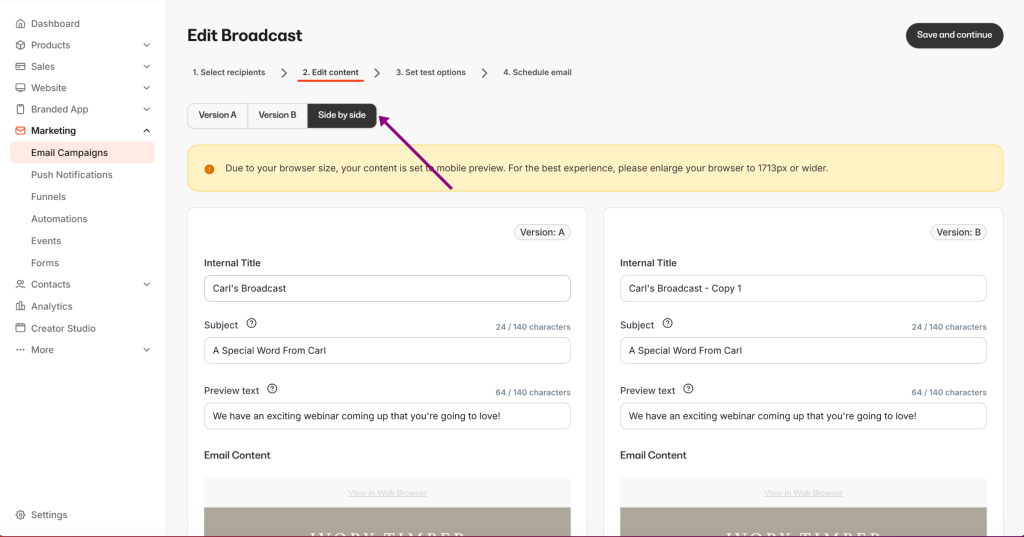Click the Edit Broadcast heading
The height and width of the screenshot is (537, 1024).
[x=245, y=35]
